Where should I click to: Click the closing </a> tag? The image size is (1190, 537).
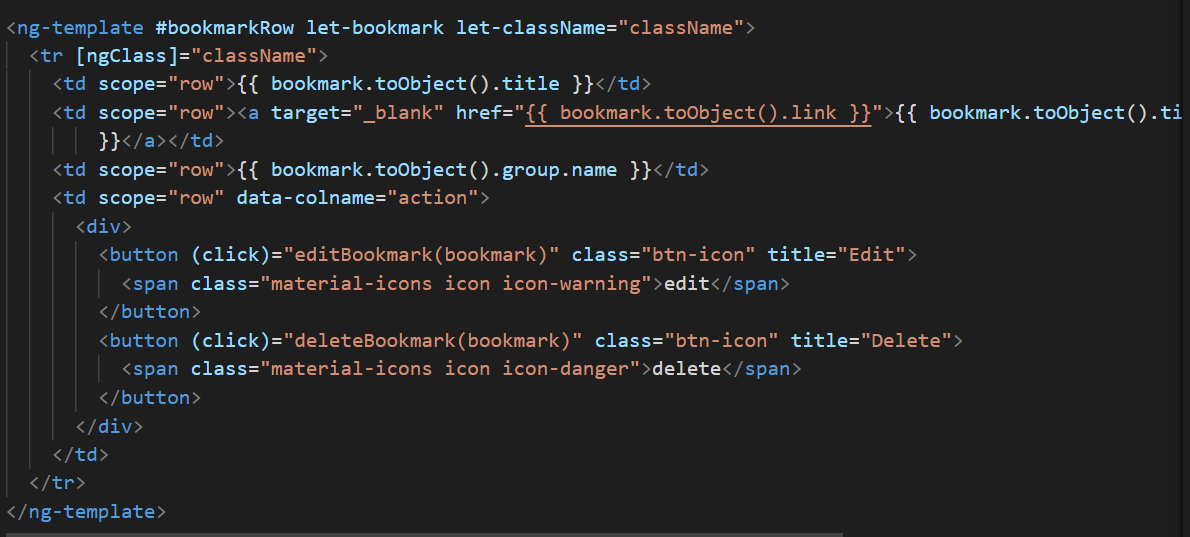pos(144,141)
